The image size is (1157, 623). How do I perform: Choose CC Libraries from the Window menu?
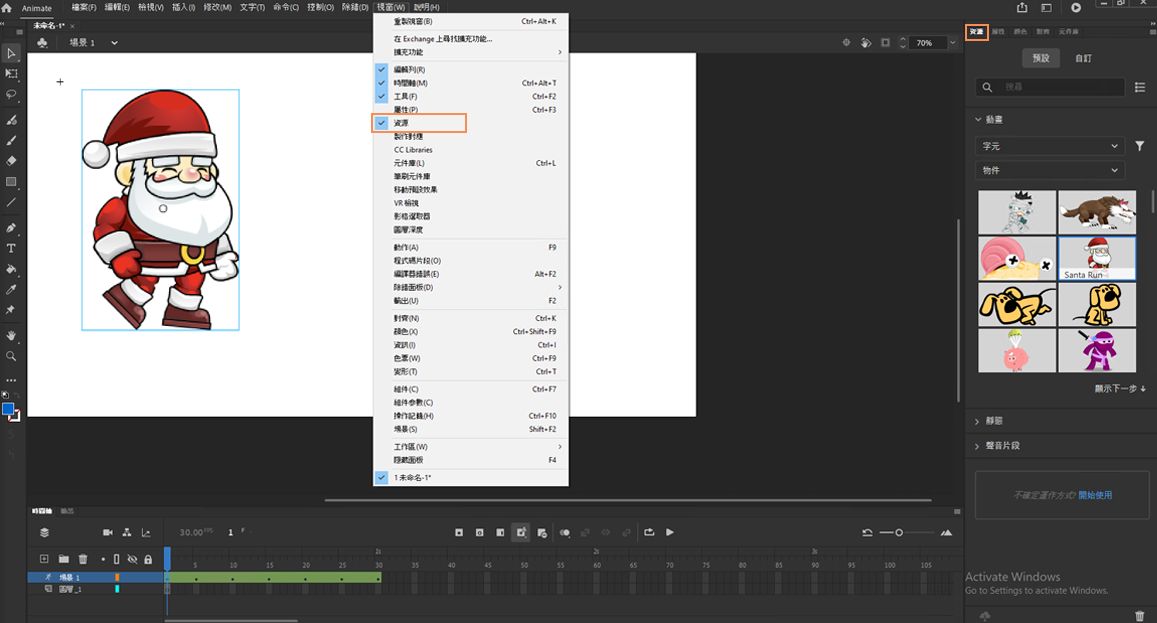coord(471,150)
